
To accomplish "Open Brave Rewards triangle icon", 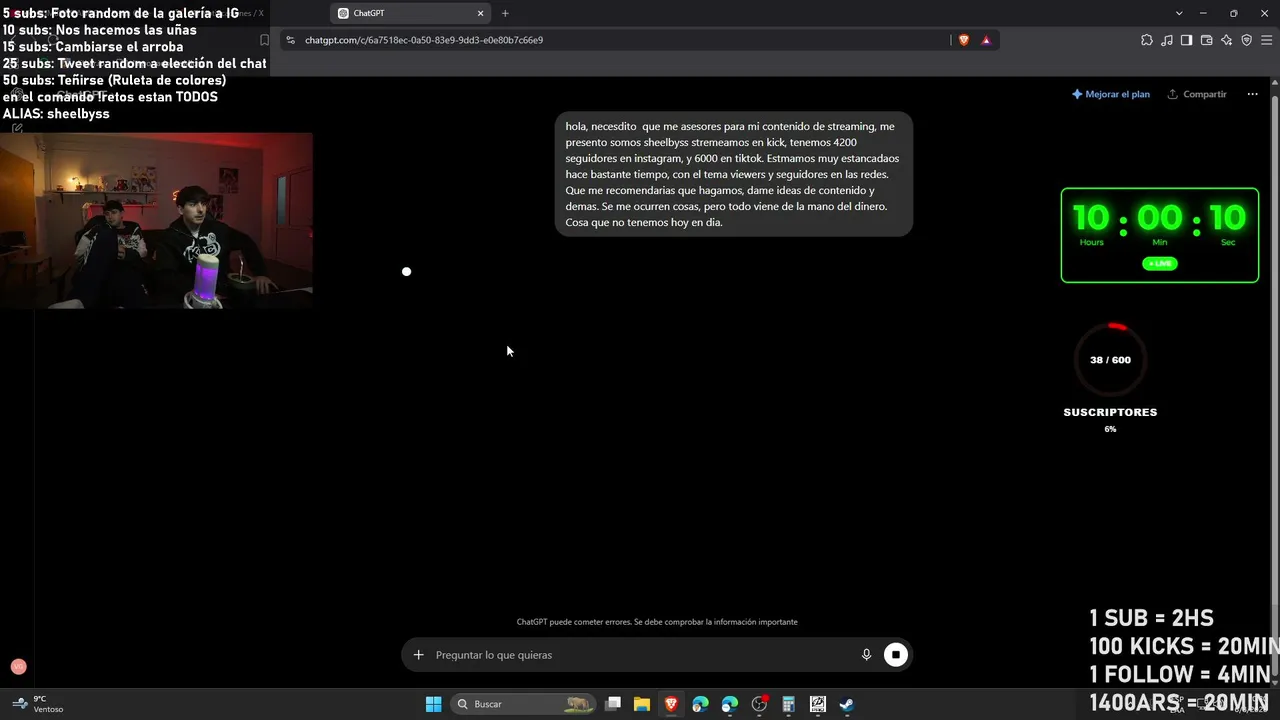I will click(x=986, y=40).
